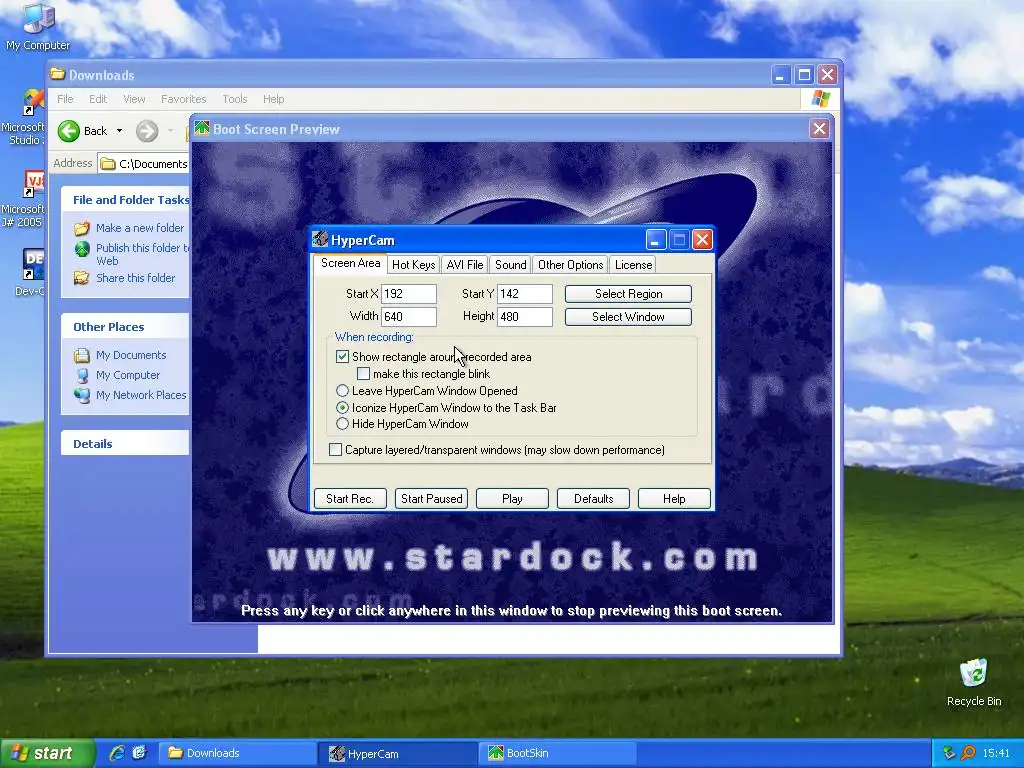Click the Details panel header
This screenshot has height=768, width=1024.
[125, 444]
